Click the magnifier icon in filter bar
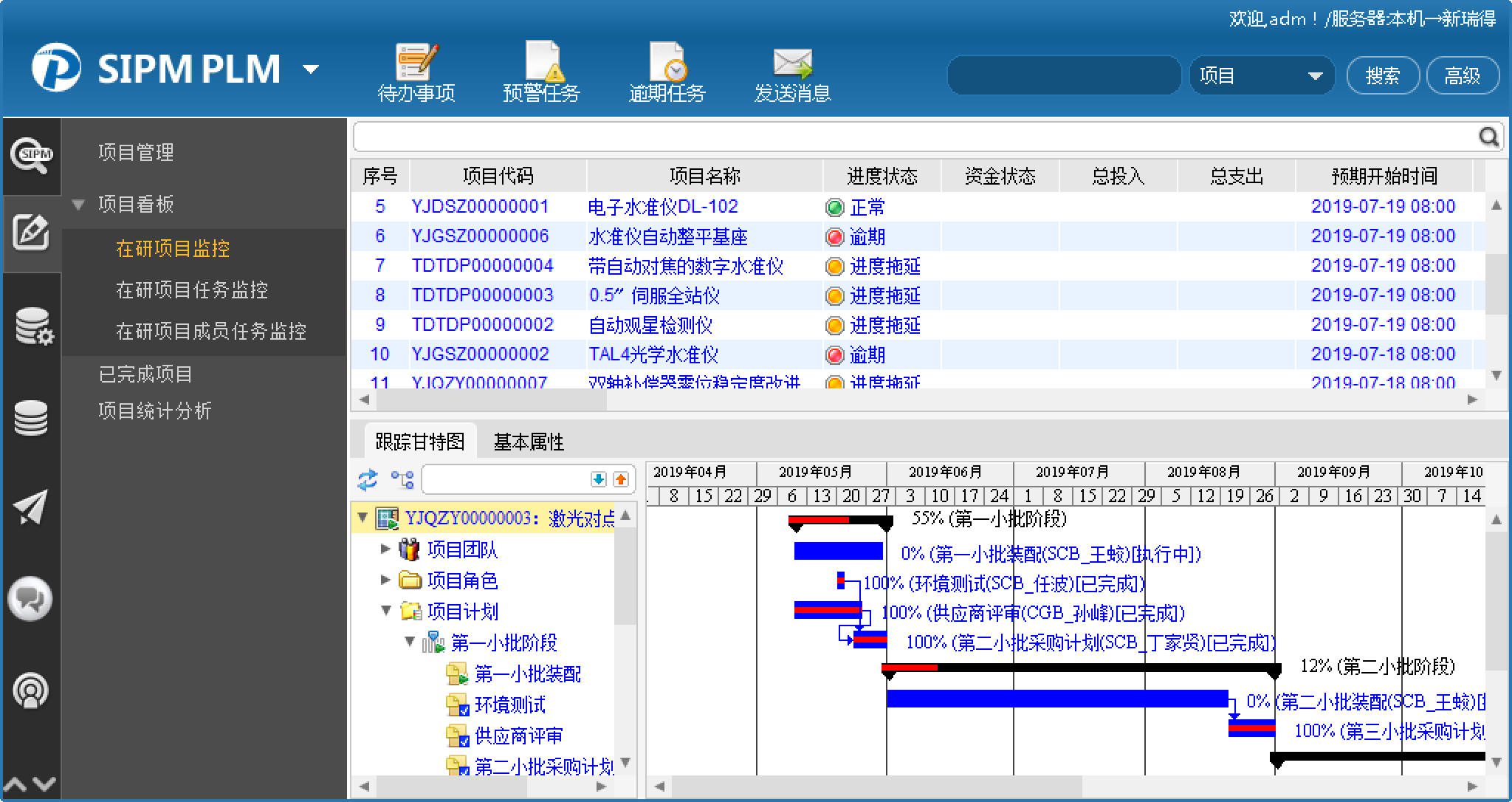This screenshot has width=1512, height=802. (1489, 137)
